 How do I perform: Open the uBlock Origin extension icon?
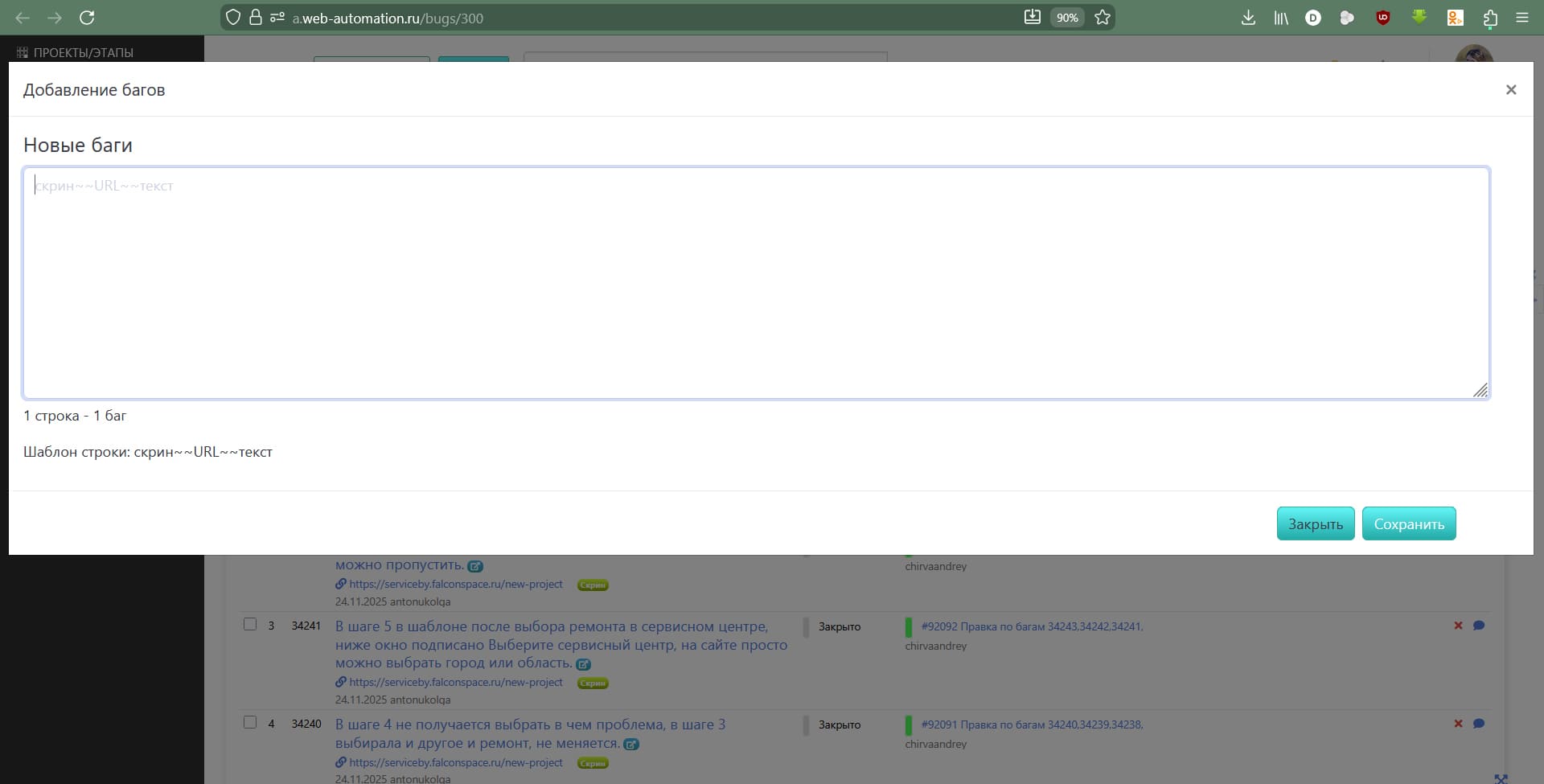point(1383,18)
